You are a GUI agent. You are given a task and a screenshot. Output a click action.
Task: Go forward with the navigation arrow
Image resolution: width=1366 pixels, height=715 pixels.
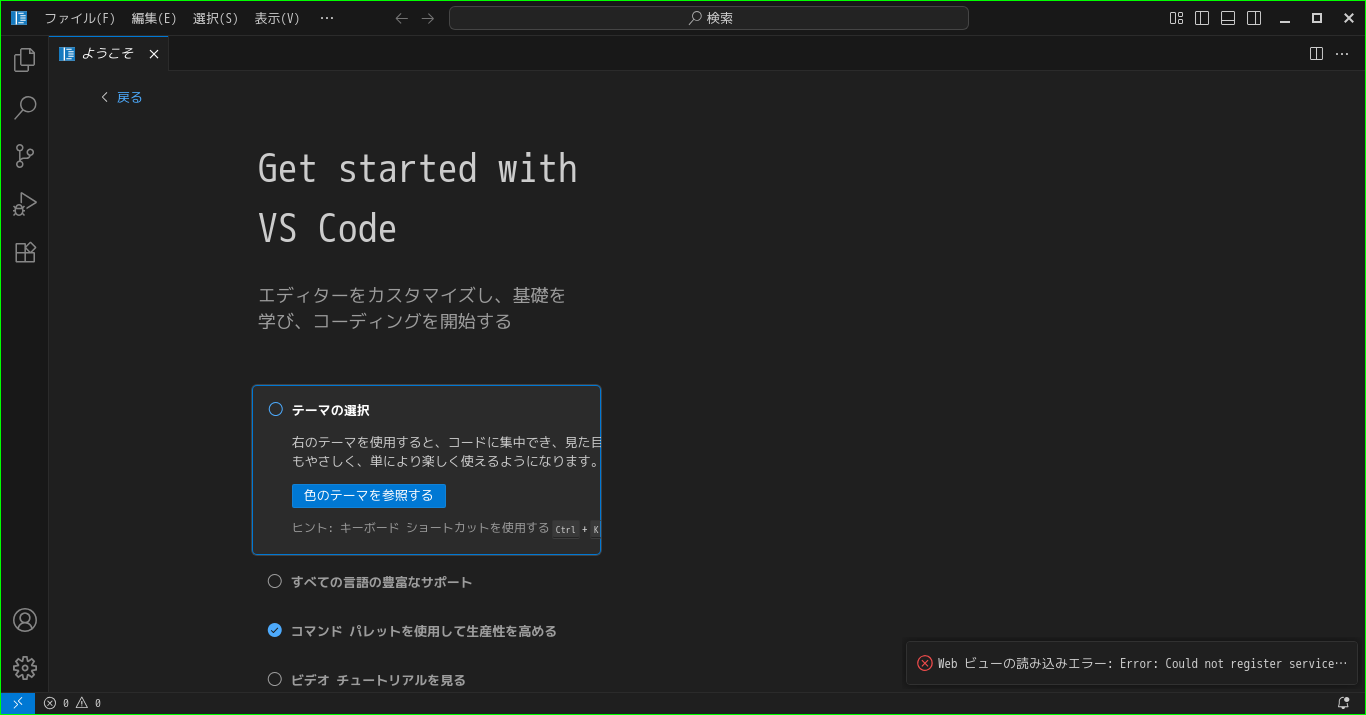pos(428,18)
